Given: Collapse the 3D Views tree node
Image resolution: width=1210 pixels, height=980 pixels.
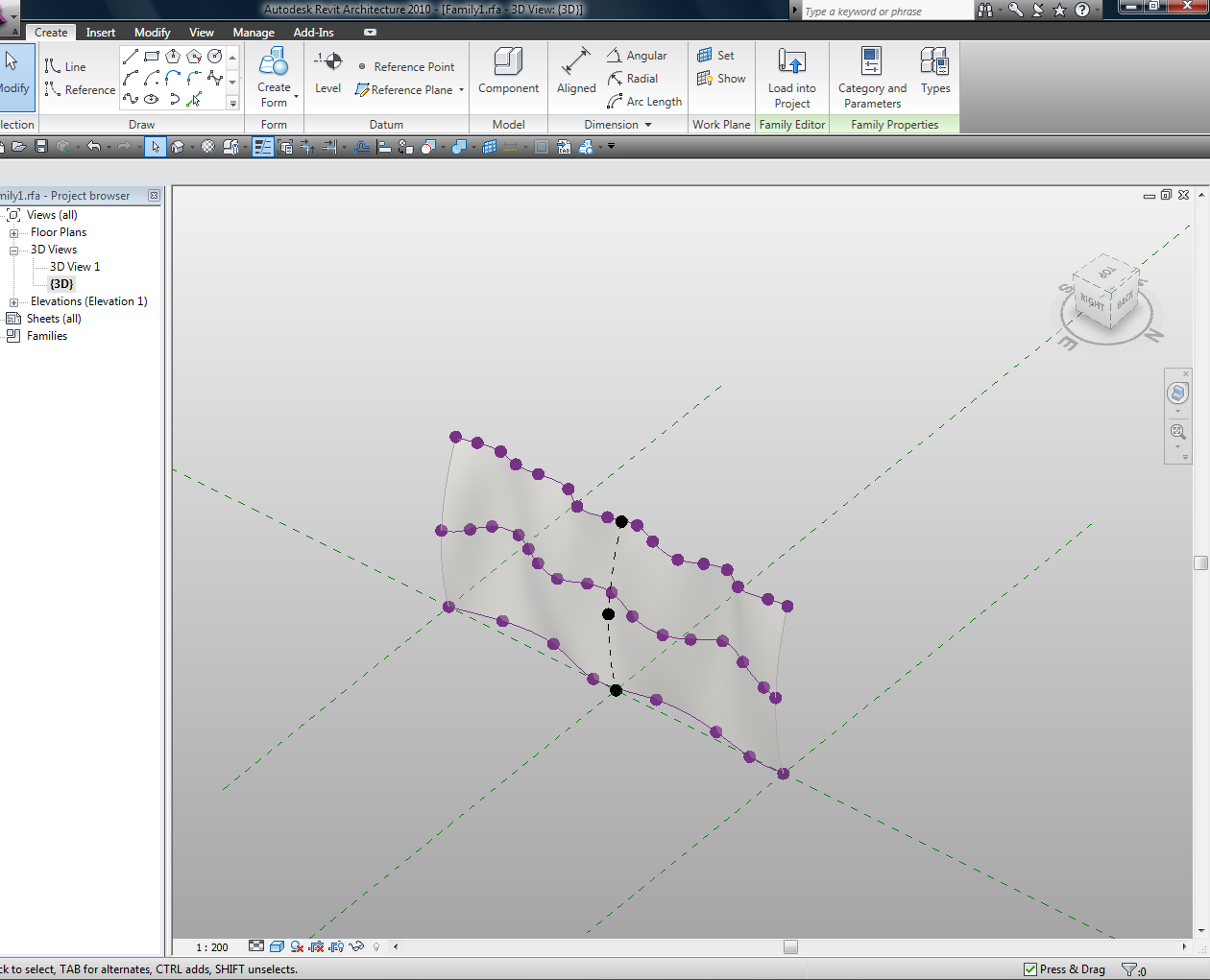Looking at the screenshot, I should [14, 251].
